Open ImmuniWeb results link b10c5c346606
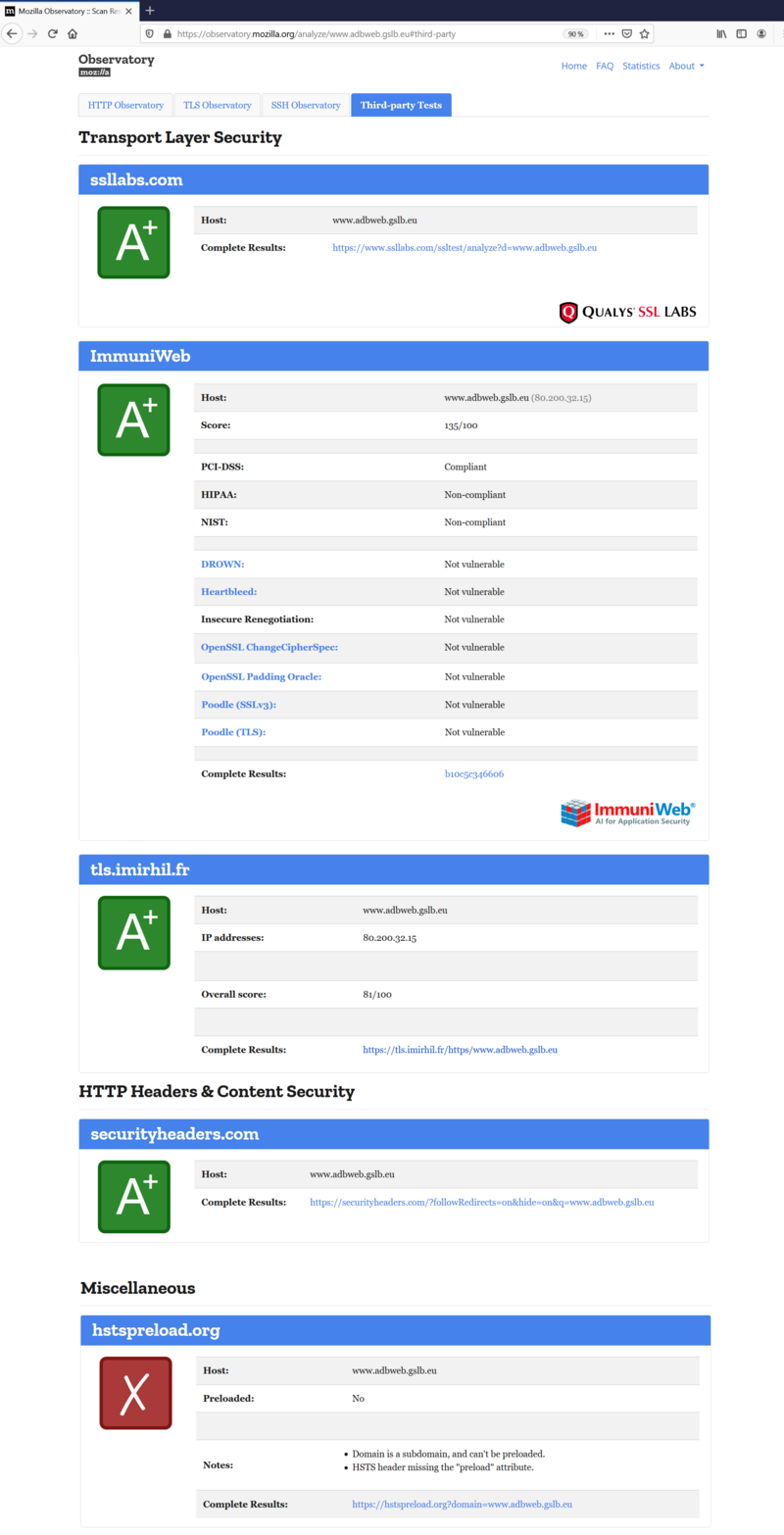Image resolution: width=784 pixels, height=1535 pixels. pos(474,774)
